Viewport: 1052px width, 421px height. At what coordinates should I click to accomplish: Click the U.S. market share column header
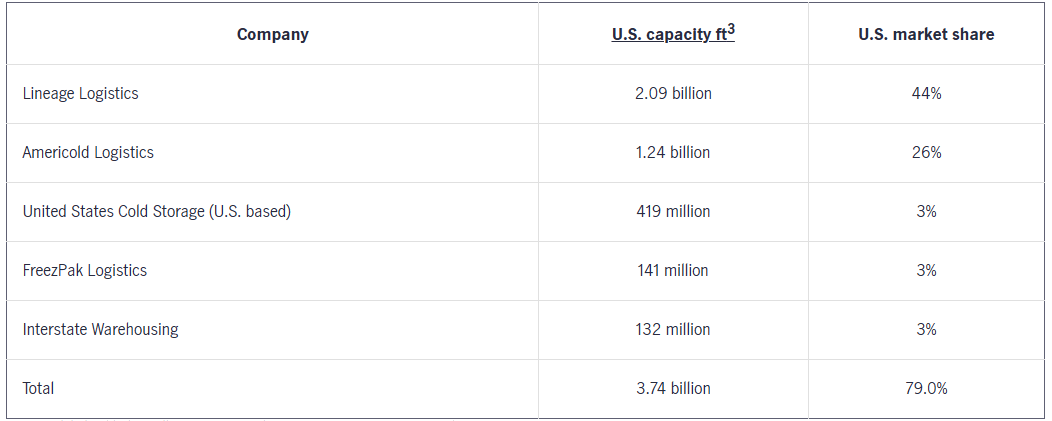926,34
